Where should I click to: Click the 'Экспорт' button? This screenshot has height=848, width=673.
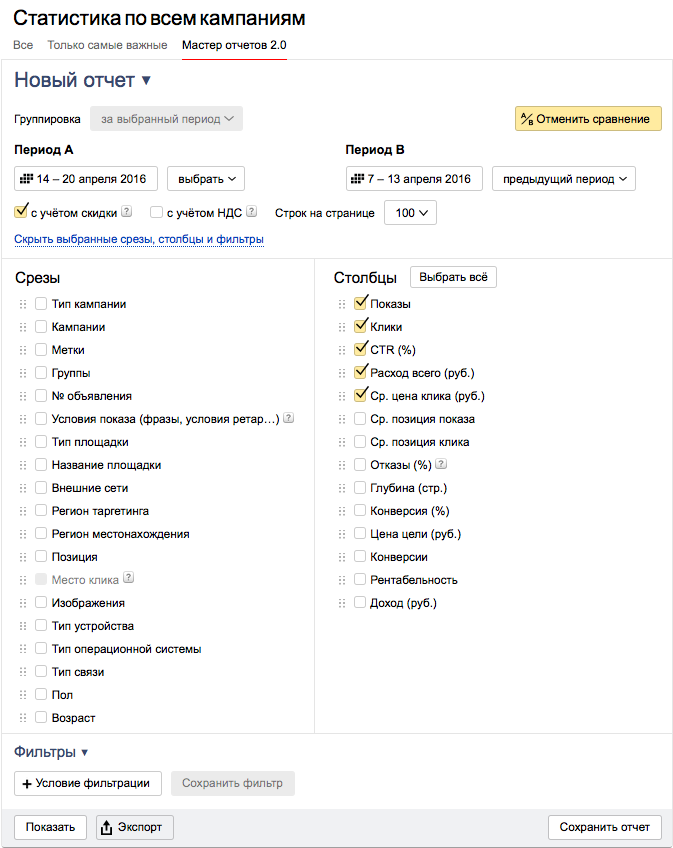[135, 827]
